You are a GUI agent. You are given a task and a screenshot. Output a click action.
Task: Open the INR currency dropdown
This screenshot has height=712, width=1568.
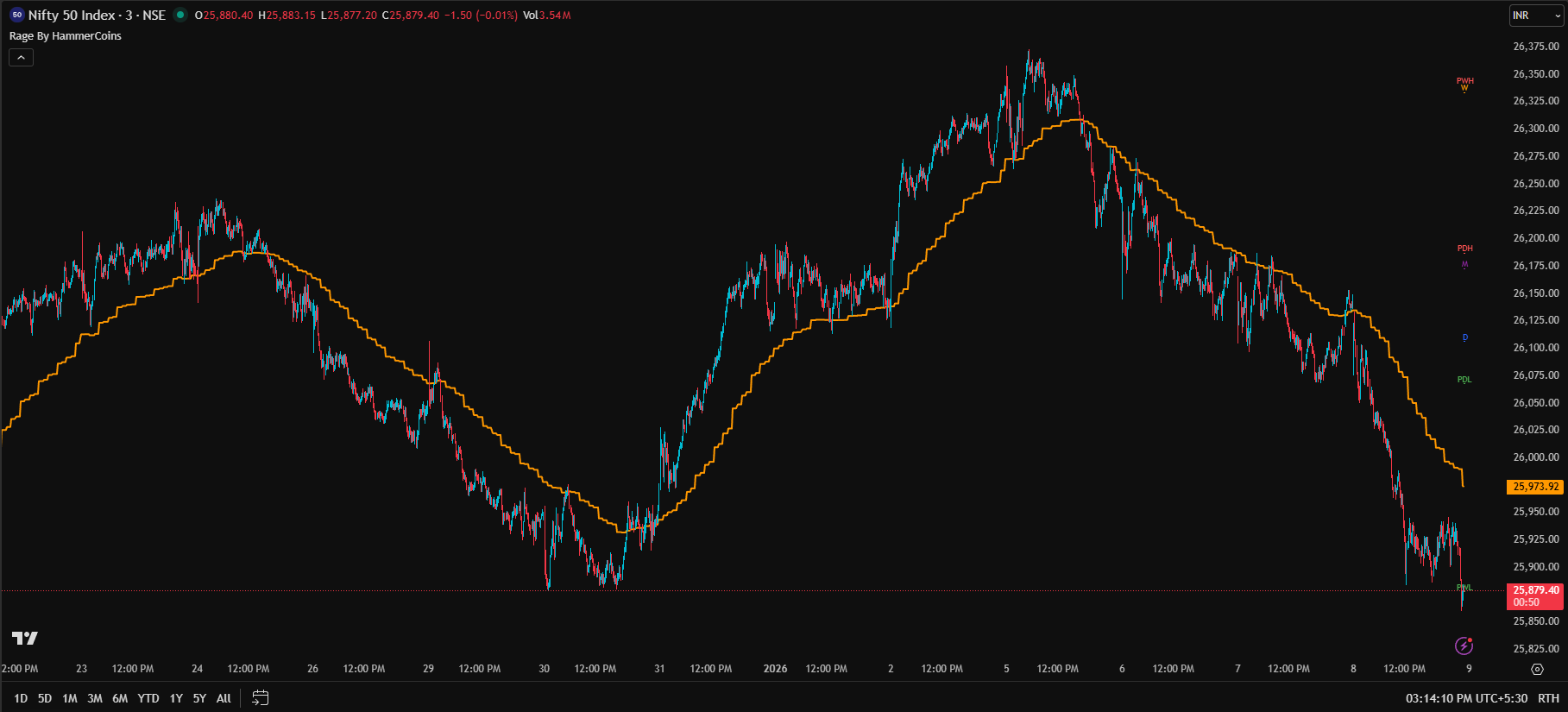click(x=1535, y=16)
